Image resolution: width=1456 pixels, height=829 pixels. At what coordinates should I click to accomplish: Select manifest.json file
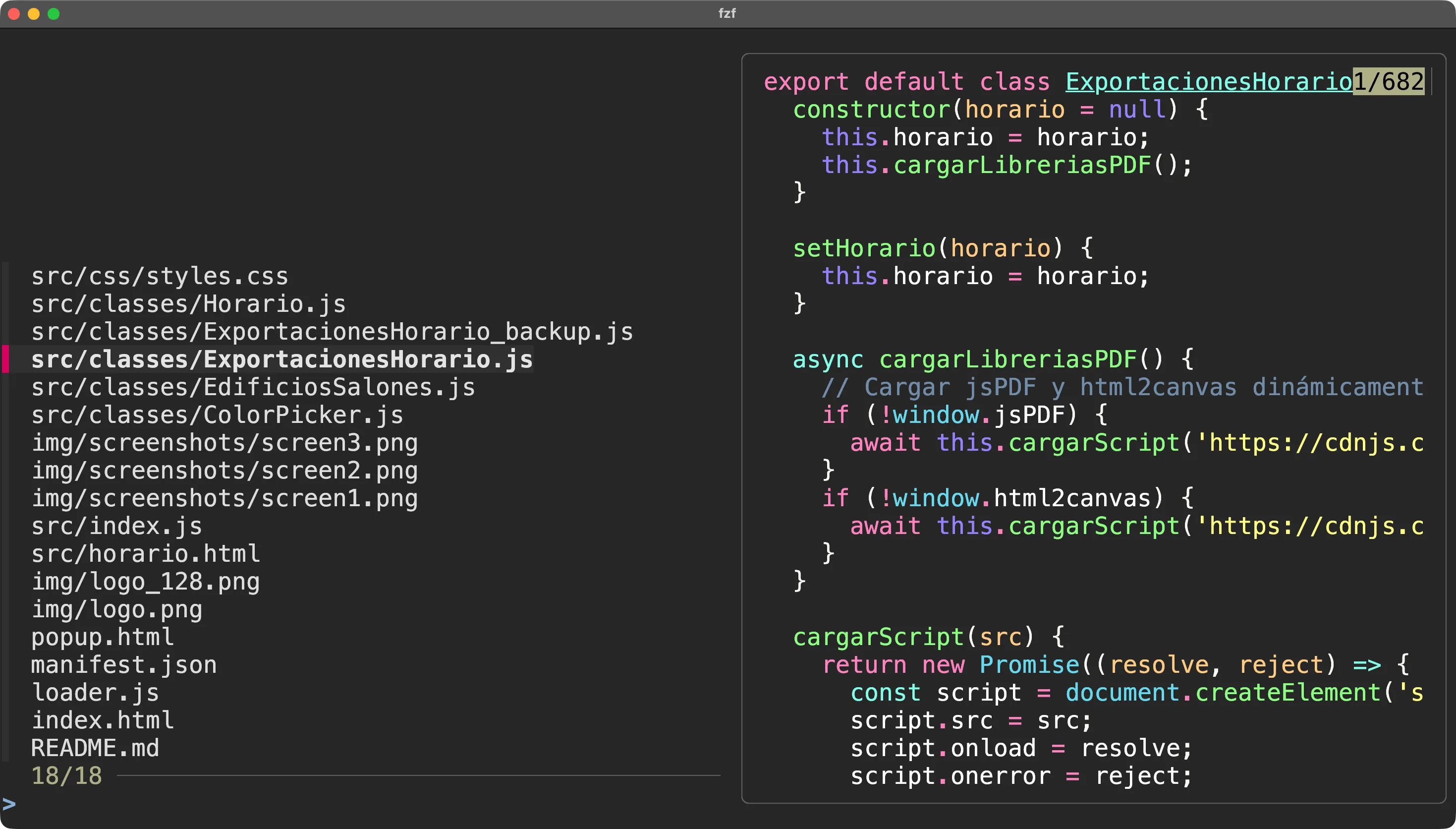(123, 665)
